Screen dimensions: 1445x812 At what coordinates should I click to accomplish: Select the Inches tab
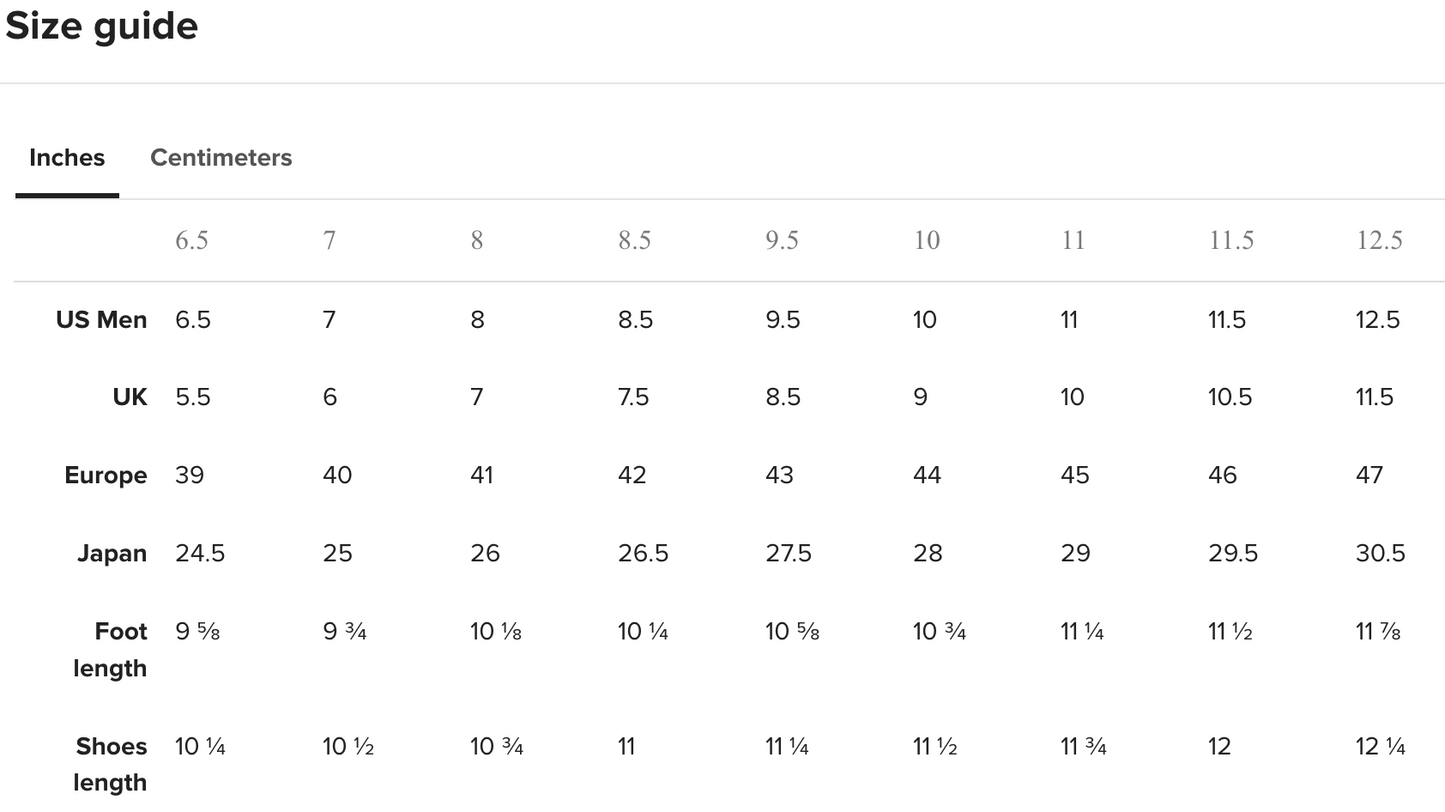(x=67, y=158)
